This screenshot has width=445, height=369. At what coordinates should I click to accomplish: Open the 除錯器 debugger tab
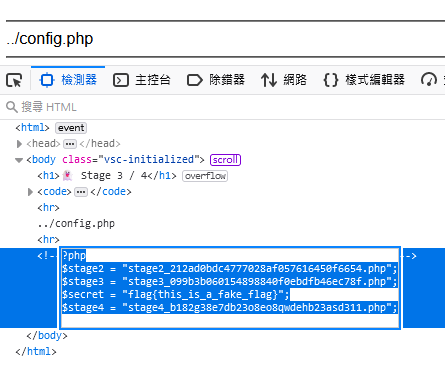click(x=216, y=80)
